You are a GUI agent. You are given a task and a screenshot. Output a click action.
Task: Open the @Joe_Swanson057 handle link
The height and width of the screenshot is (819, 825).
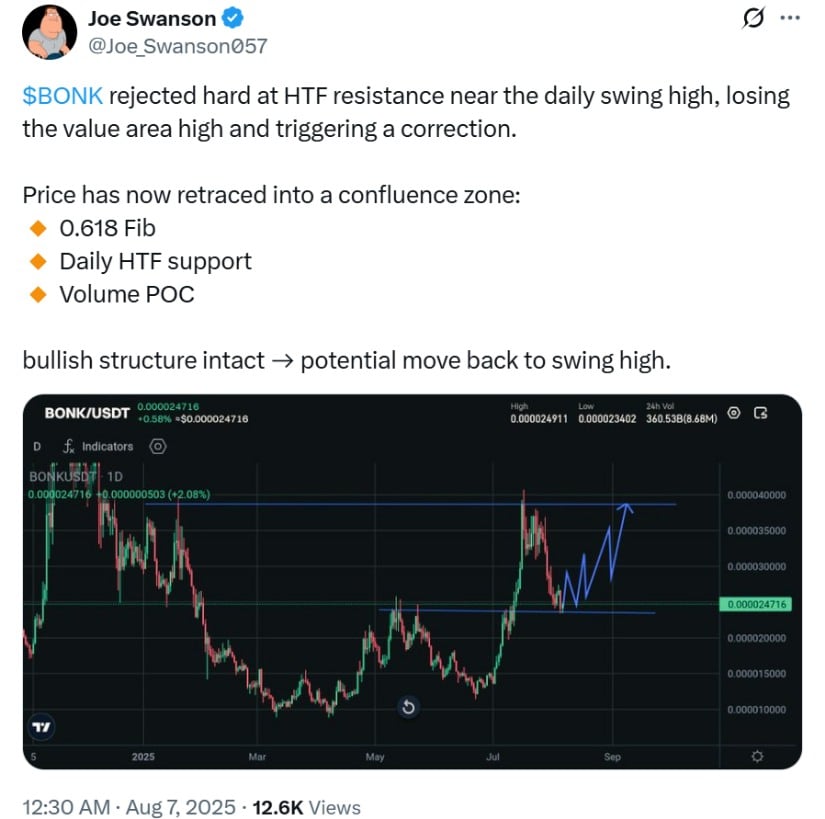pyautogui.click(x=178, y=46)
